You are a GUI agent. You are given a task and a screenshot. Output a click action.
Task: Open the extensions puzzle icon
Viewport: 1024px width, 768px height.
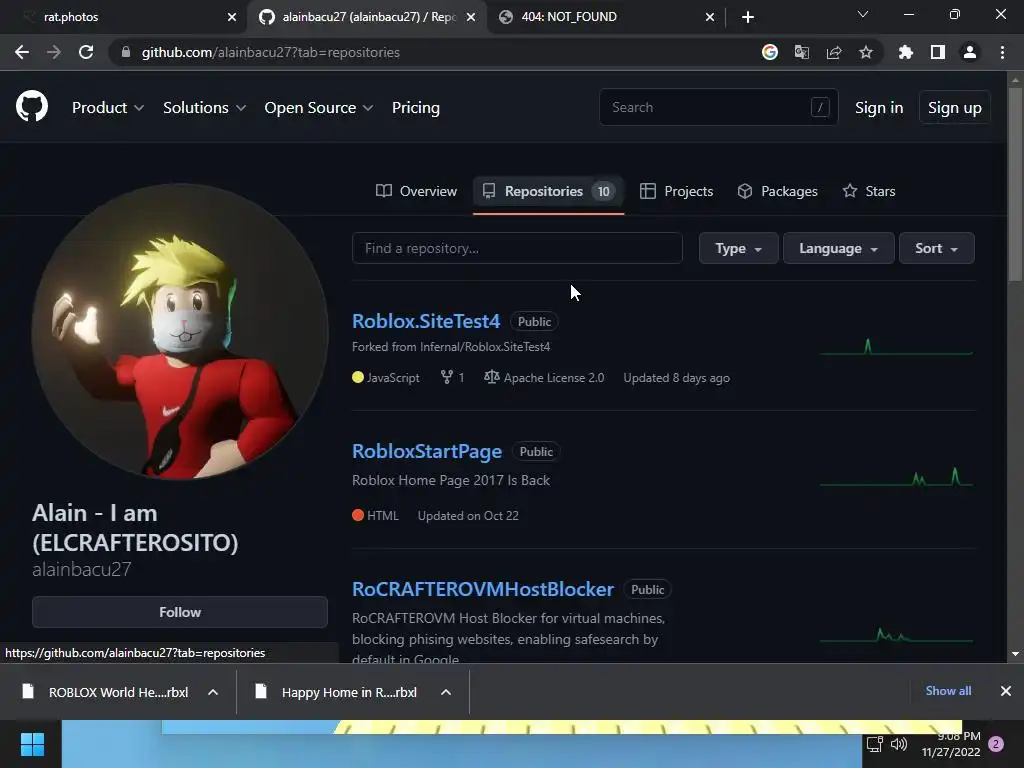[906, 52]
